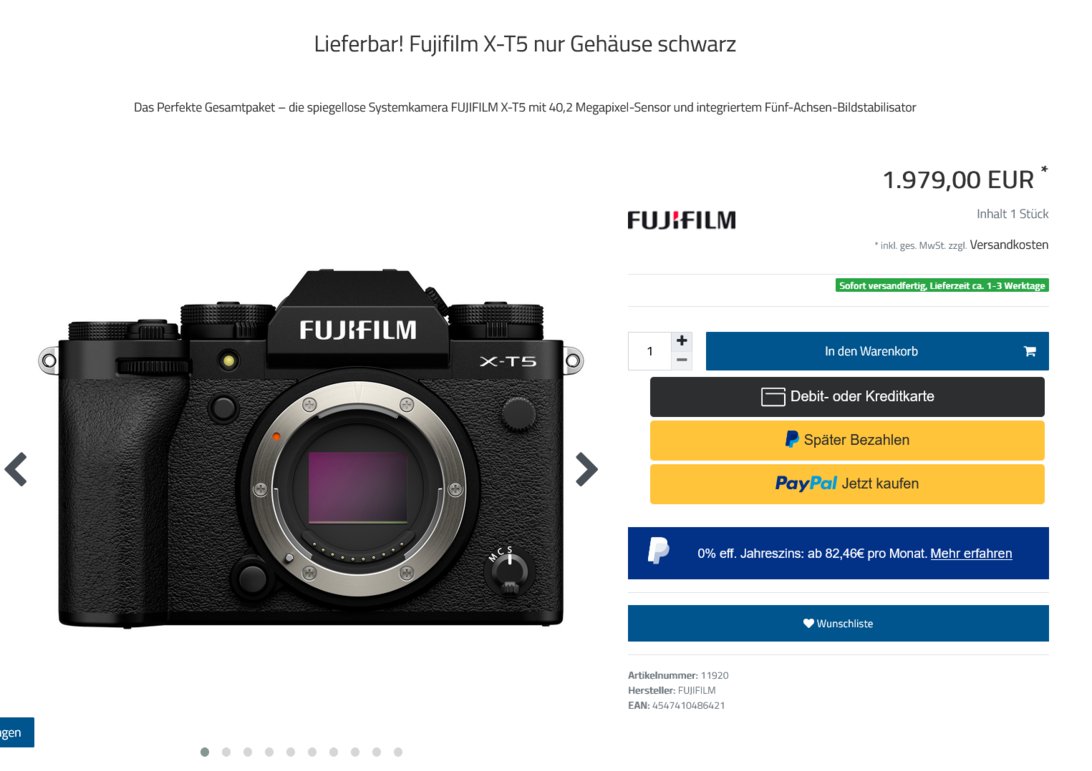Click the shopping cart icon in Warenkorb button

tap(1029, 351)
